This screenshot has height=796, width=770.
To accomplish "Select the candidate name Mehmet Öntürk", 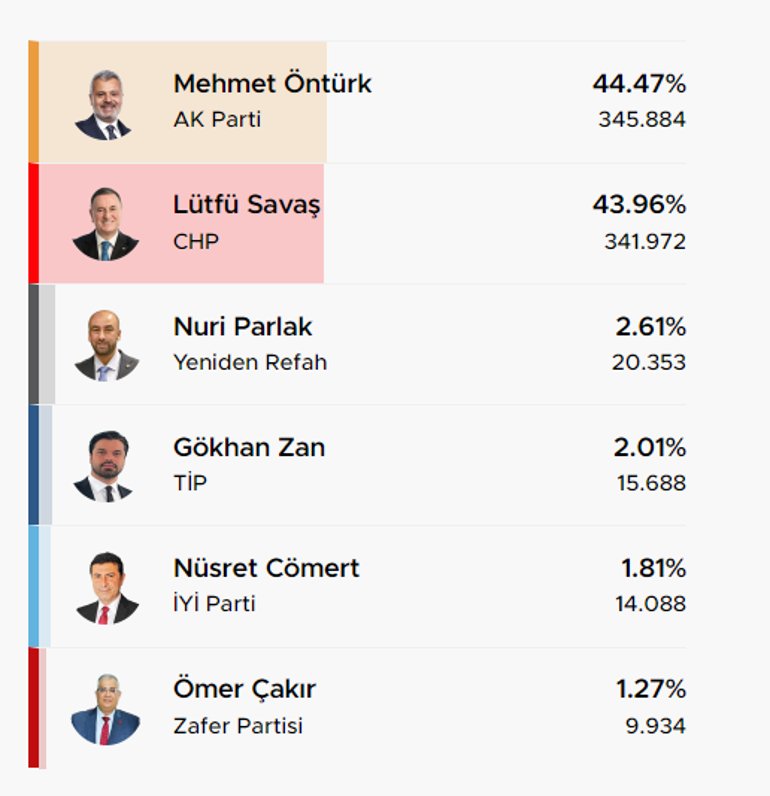I will [x=273, y=83].
